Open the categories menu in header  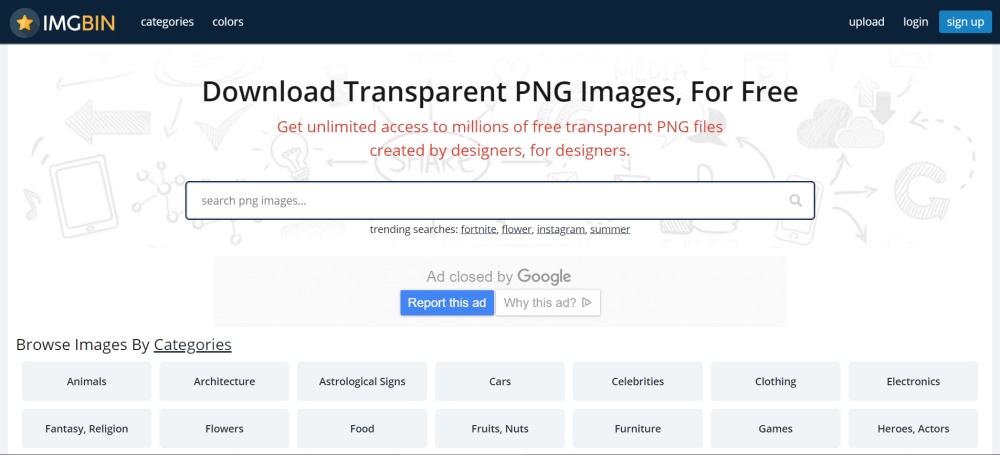click(x=167, y=22)
